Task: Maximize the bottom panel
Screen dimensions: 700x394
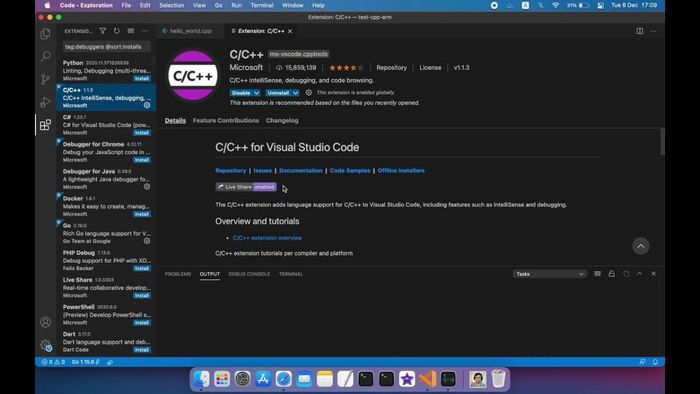Action: click(640, 274)
